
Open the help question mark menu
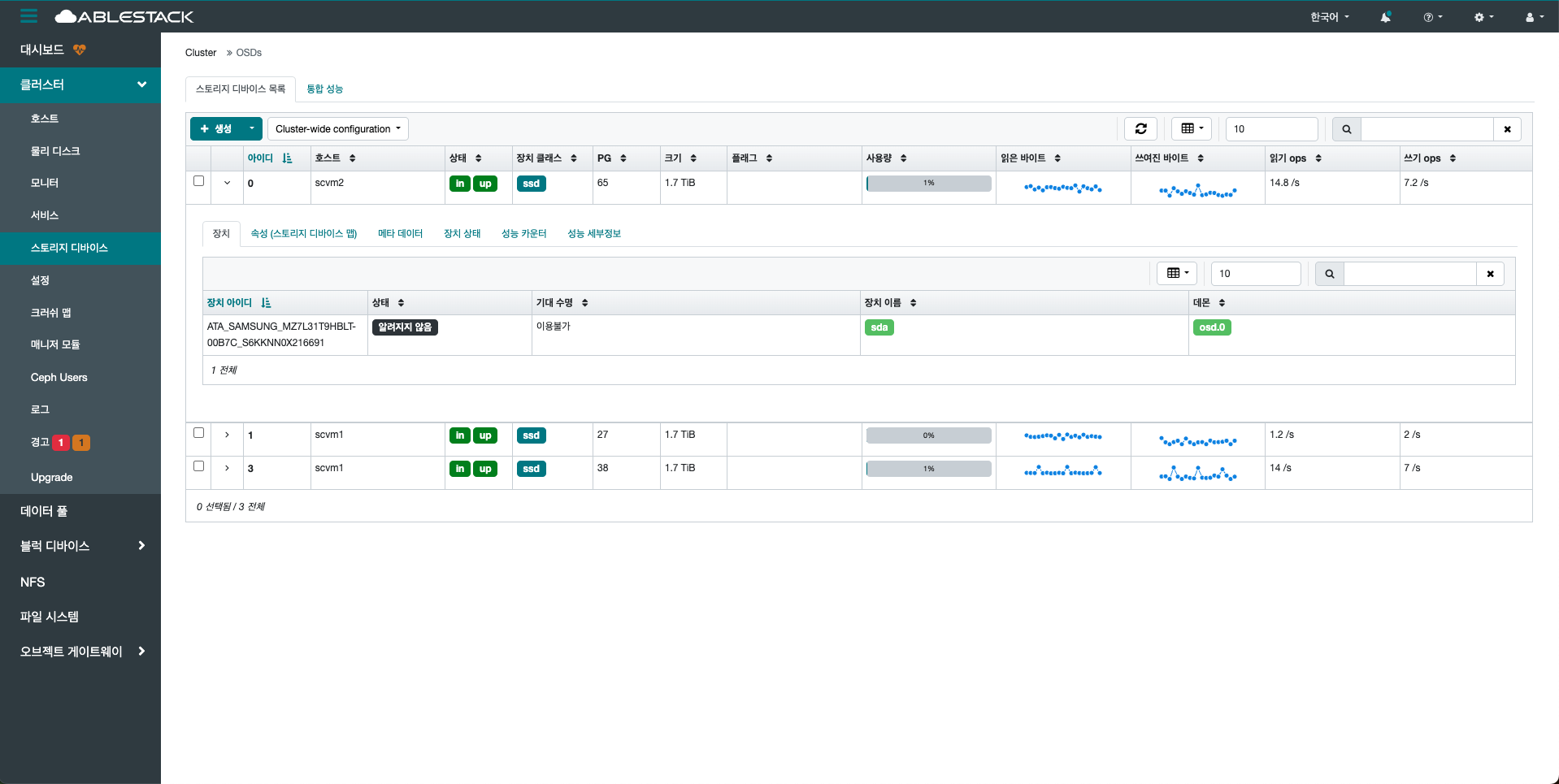pyautogui.click(x=1432, y=17)
